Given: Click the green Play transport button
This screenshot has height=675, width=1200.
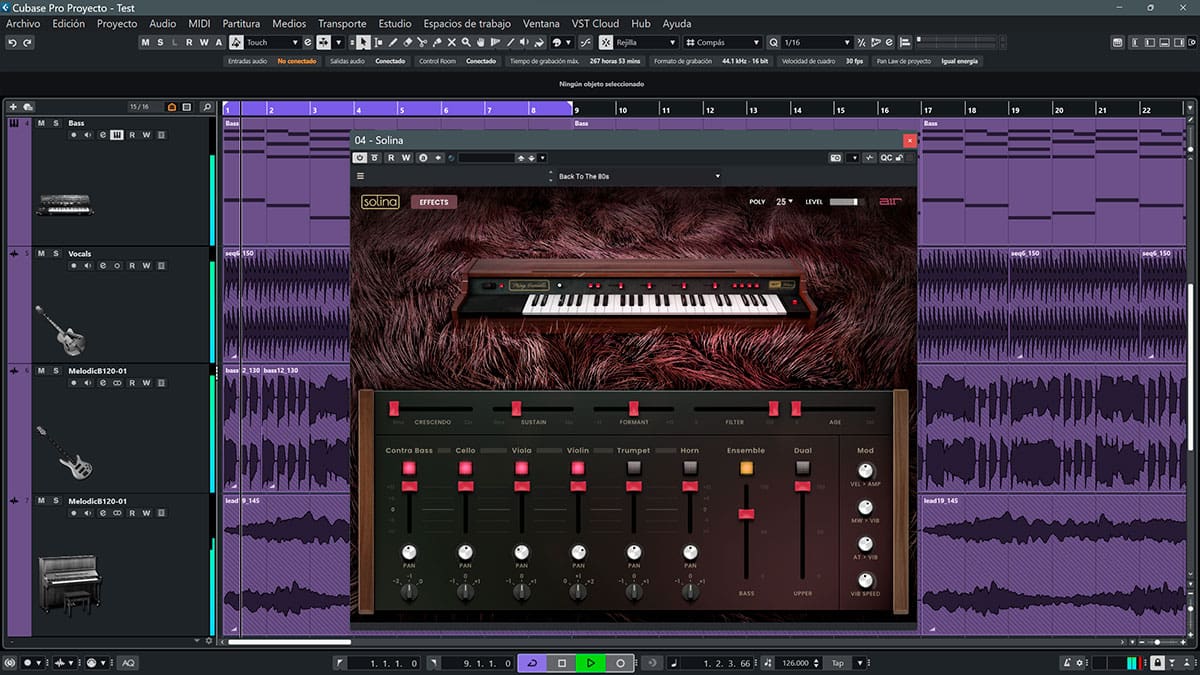Looking at the screenshot, I should pyautogui.click(x=591, y=663).
